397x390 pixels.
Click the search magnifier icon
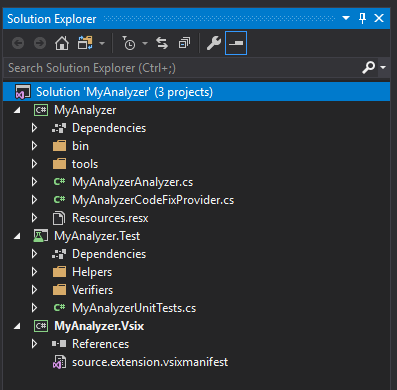[x=369, y=67]
